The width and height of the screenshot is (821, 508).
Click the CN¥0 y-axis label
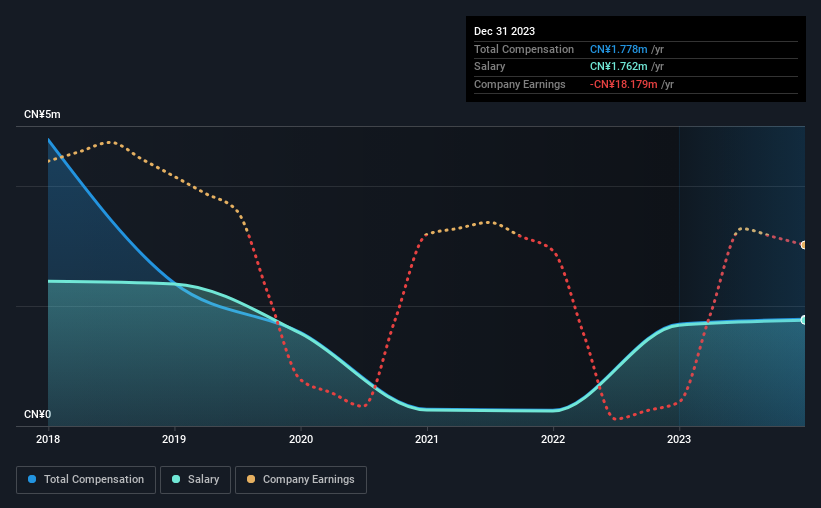(x=38, y=414)
